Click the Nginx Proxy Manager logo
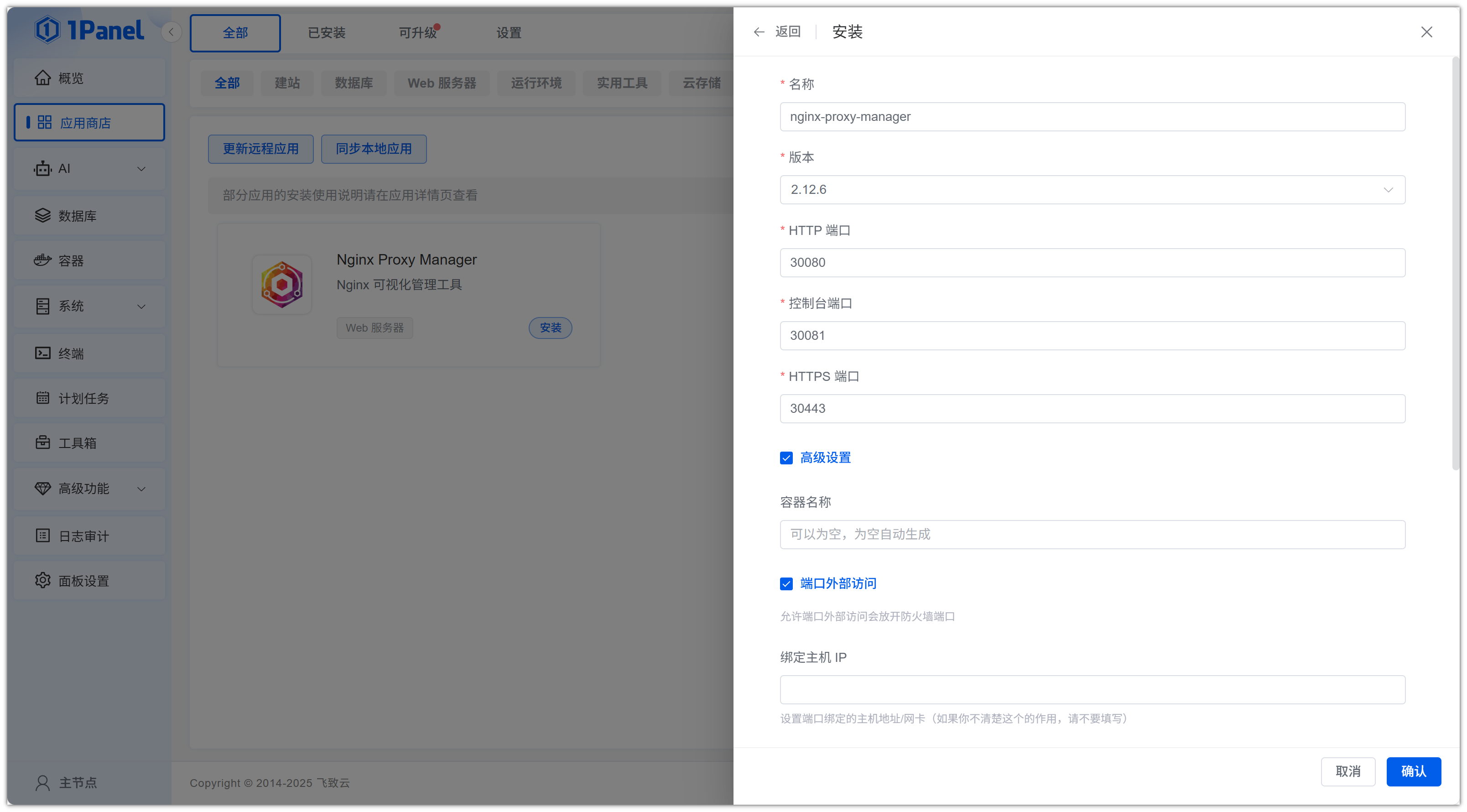Image resolution: width=1467 pixels, height=812 pixels. [282, 285]
